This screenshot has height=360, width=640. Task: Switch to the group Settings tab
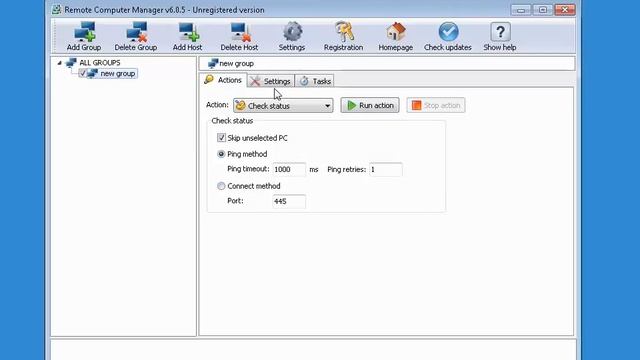point(271,81)
